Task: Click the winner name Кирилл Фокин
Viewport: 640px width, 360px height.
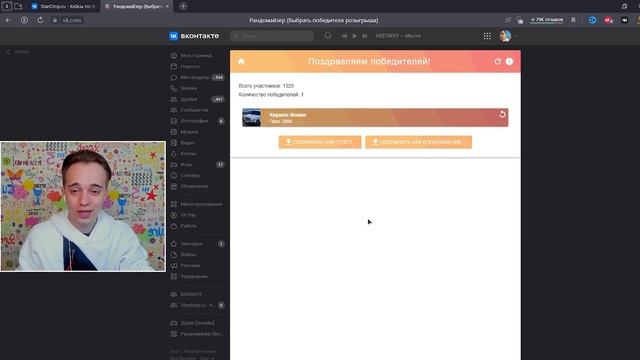Action: (288, 115)
